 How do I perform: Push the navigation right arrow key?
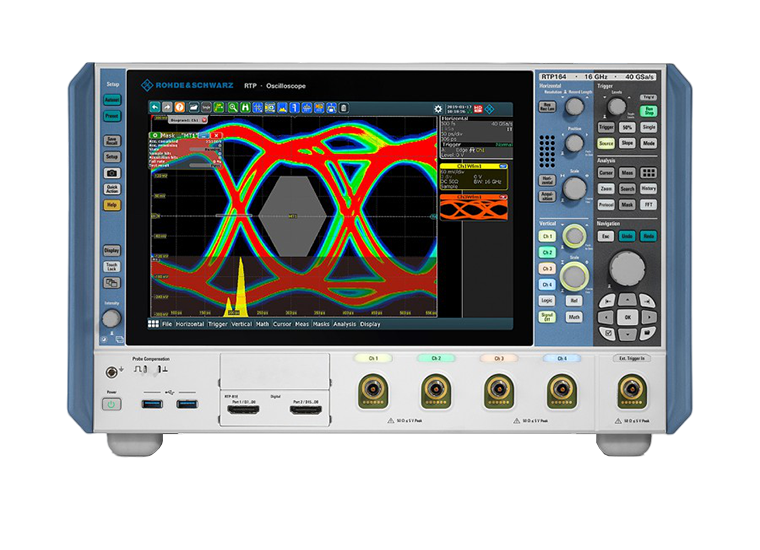(x=649, y=317)
